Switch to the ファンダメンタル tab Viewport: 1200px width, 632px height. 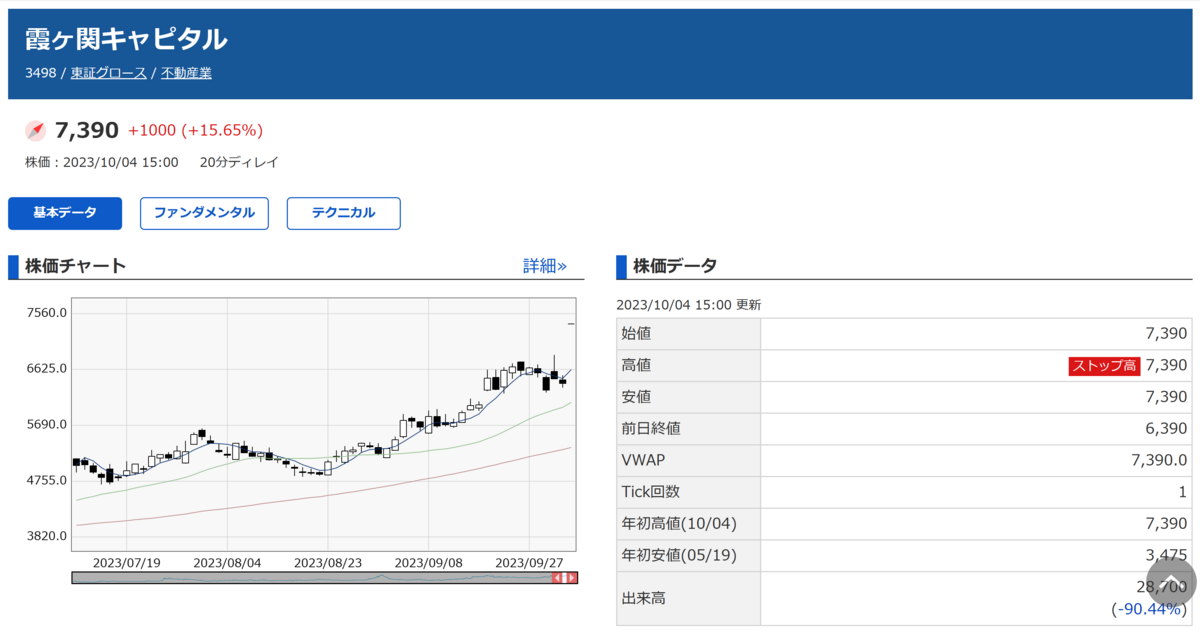[204, 213]
